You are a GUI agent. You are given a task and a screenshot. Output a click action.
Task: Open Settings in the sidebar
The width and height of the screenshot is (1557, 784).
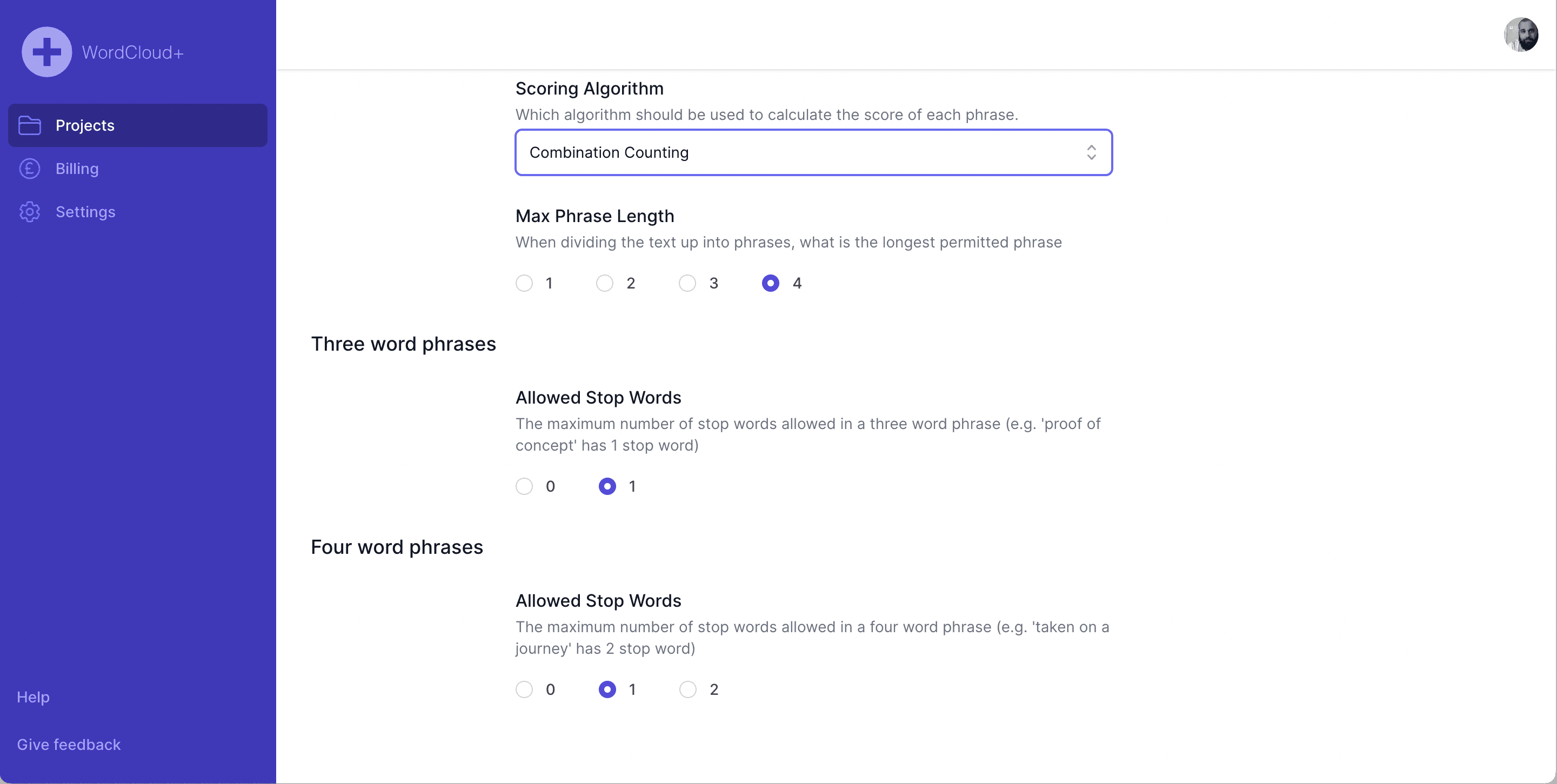tap(85, 212)
